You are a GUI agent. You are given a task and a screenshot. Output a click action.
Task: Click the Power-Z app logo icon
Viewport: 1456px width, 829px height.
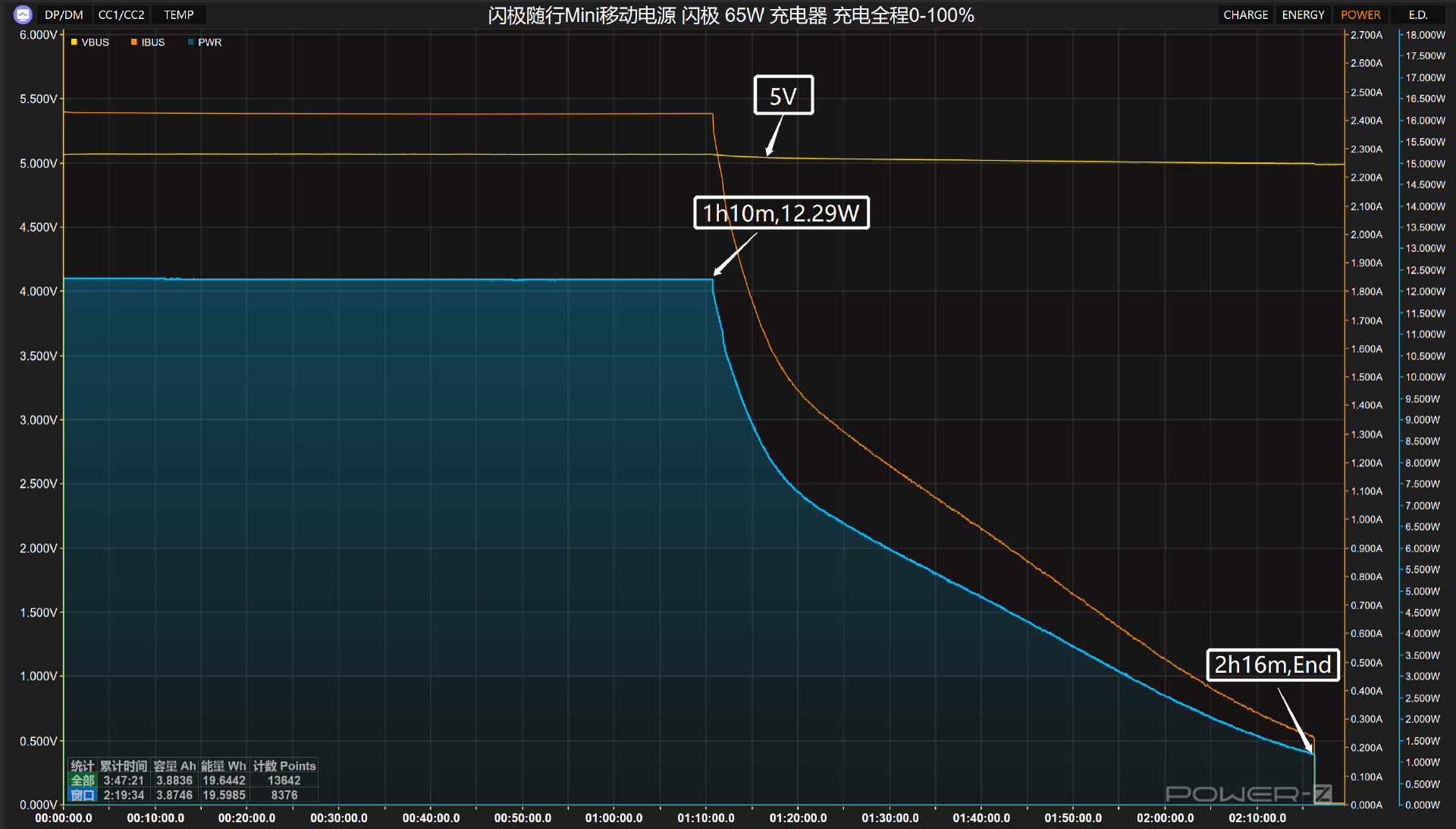coord(23,14)
